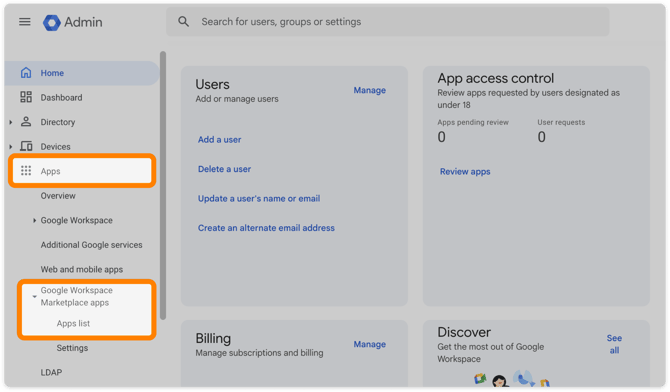670x392 pixels.
Task: Open Marketplace apps Settings
Action: pos(72,348)
